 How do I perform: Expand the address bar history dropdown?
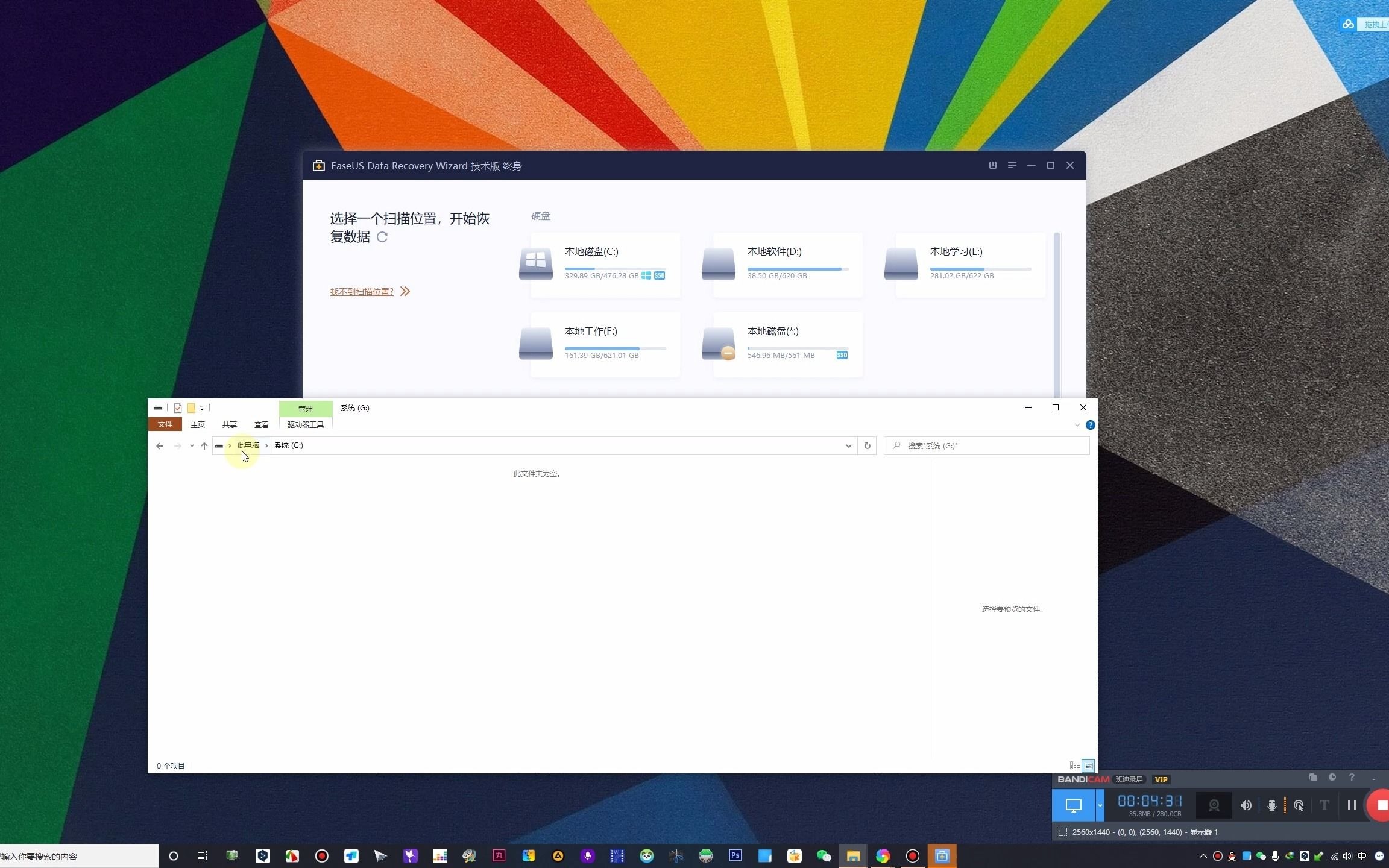(x=849, y=446)
